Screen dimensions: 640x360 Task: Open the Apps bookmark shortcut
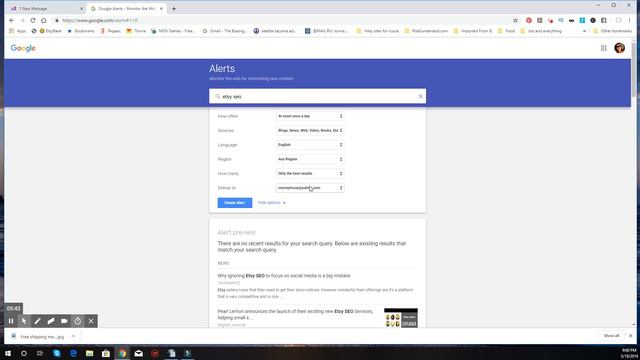18,31
